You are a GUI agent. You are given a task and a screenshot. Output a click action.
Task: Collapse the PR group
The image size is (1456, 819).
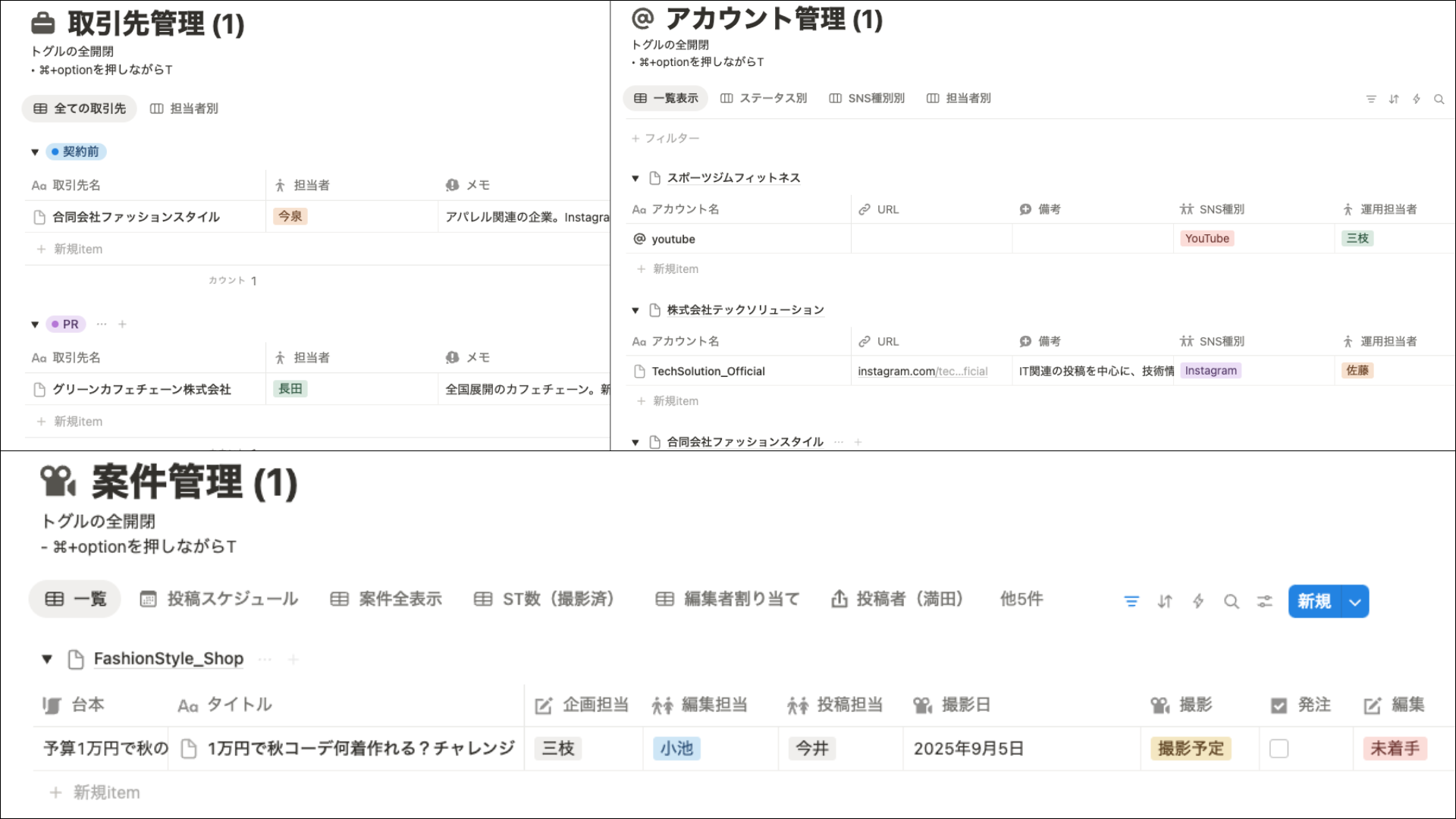pos(35,324)
